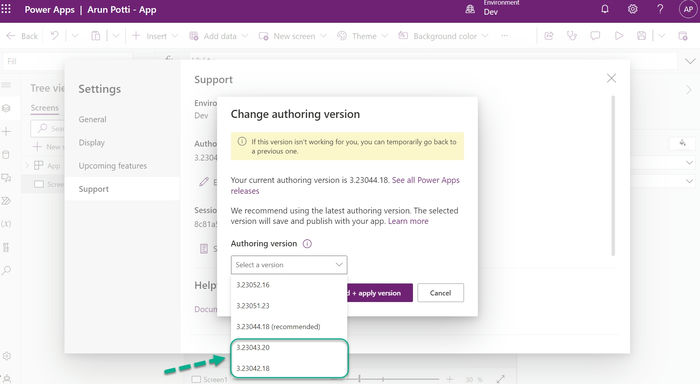Select the Support settings tab
The height and width of the screenshot is (384, 700).
[123, 189]
